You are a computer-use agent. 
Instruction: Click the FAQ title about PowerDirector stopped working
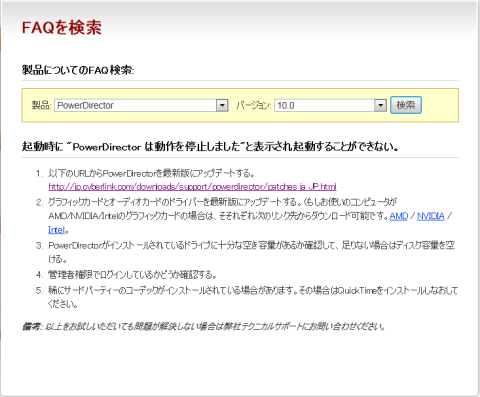point(210,147)
